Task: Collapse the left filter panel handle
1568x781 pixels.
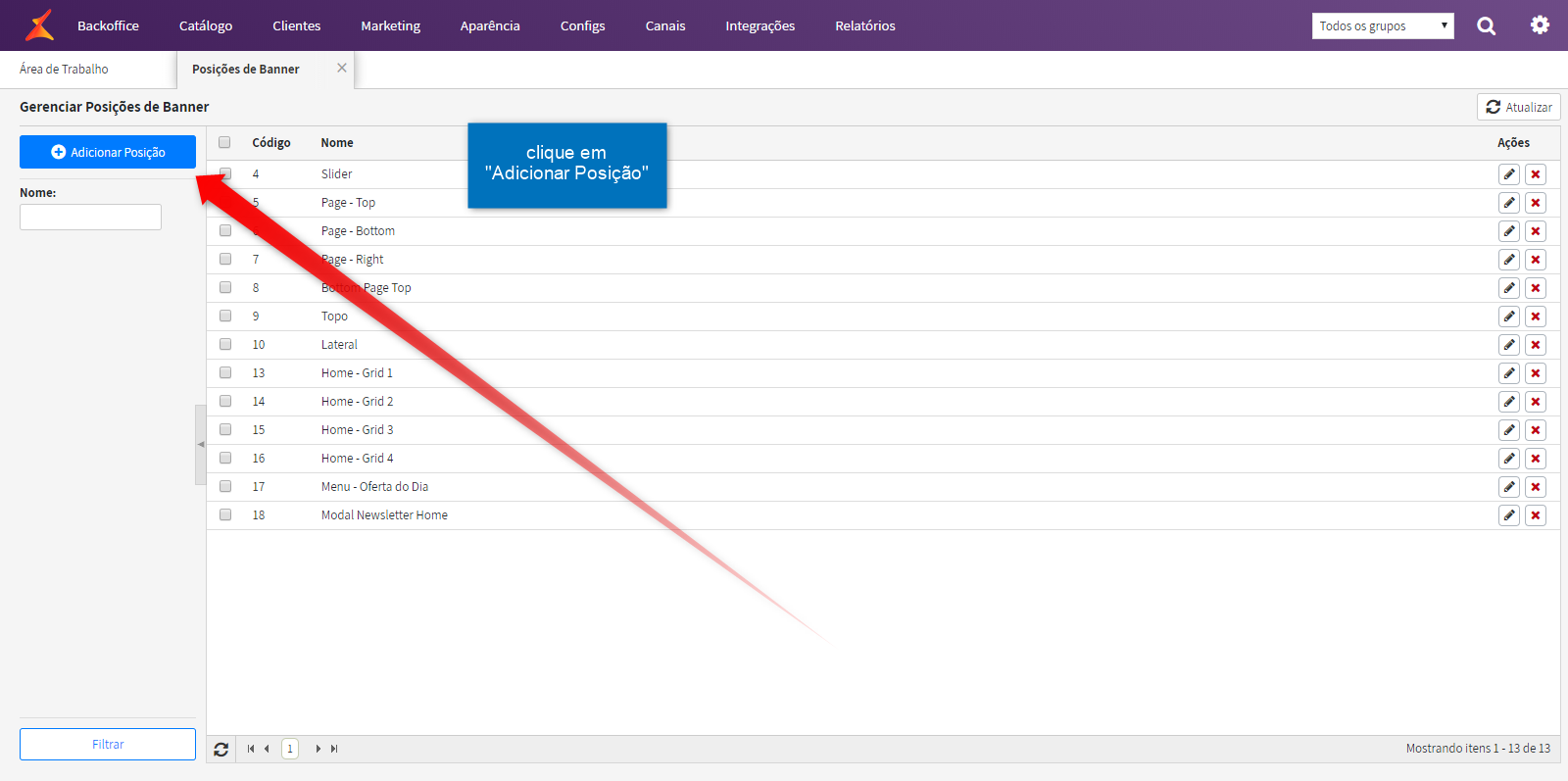Action: click(201, 445)
